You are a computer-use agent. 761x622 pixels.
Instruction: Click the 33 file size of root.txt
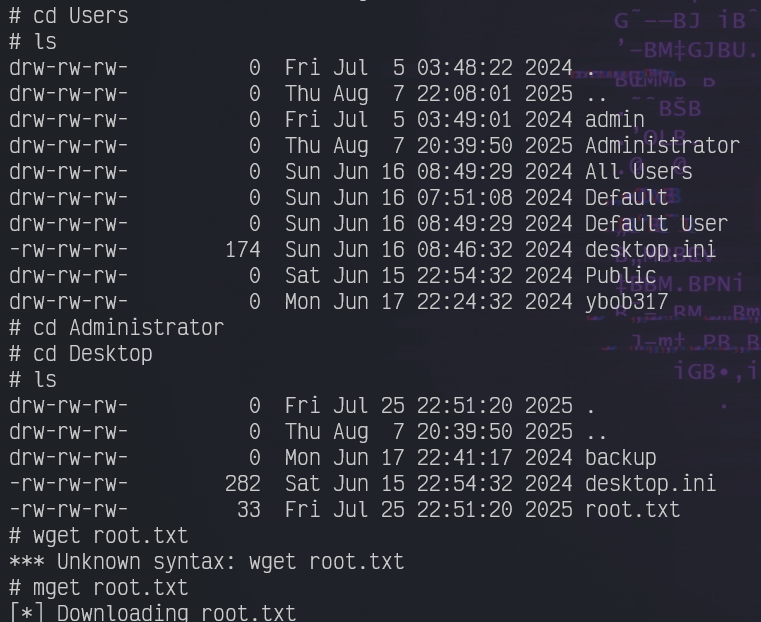pos(248,509)
